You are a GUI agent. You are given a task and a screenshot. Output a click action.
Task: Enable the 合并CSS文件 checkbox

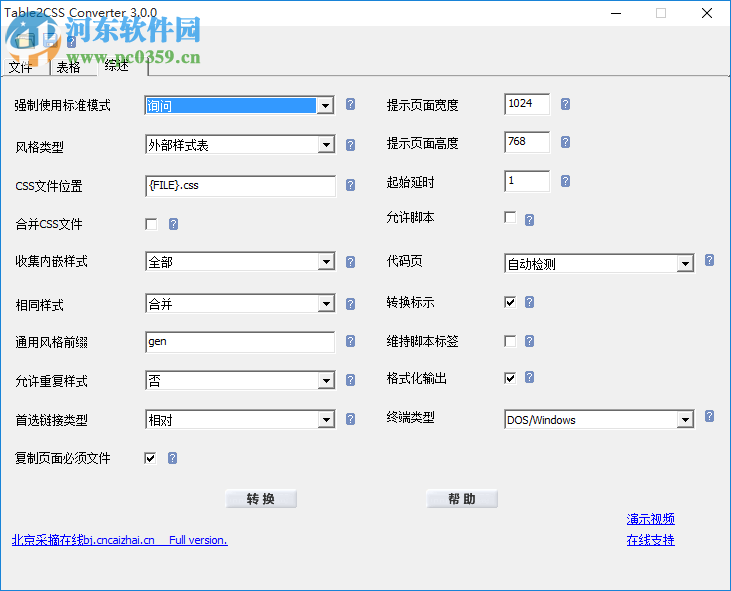(x=151, y=224)
